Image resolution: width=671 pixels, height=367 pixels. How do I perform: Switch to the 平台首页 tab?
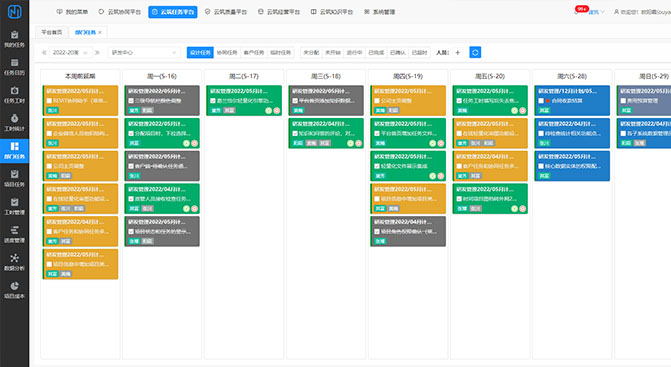tap(51, 32)
